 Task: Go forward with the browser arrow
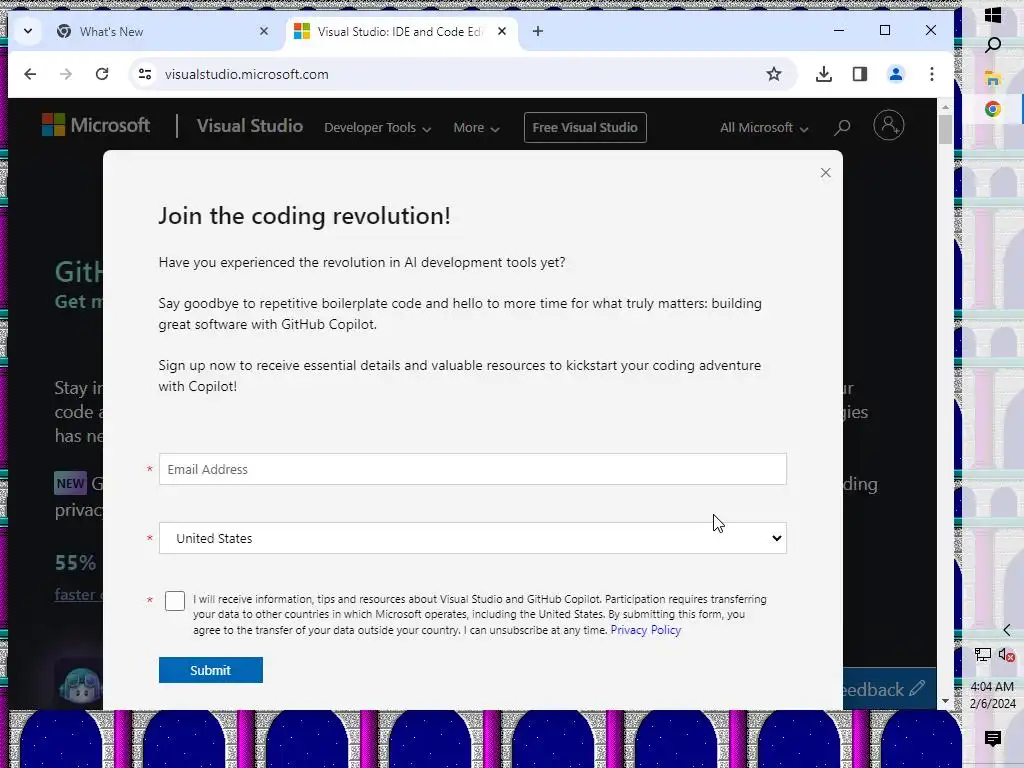(x=66, y=74)
